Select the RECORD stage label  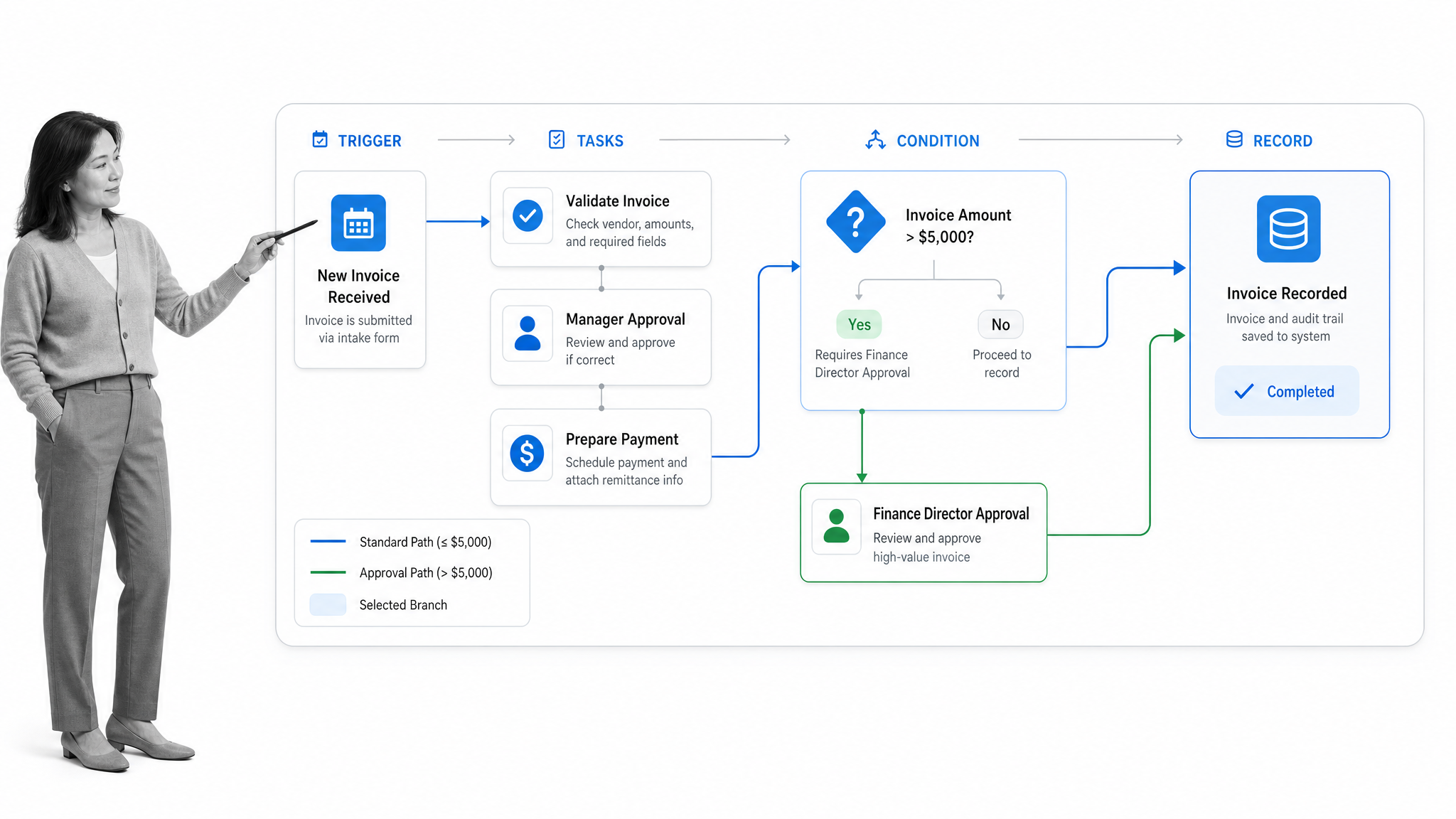[x=1283, y=141]
